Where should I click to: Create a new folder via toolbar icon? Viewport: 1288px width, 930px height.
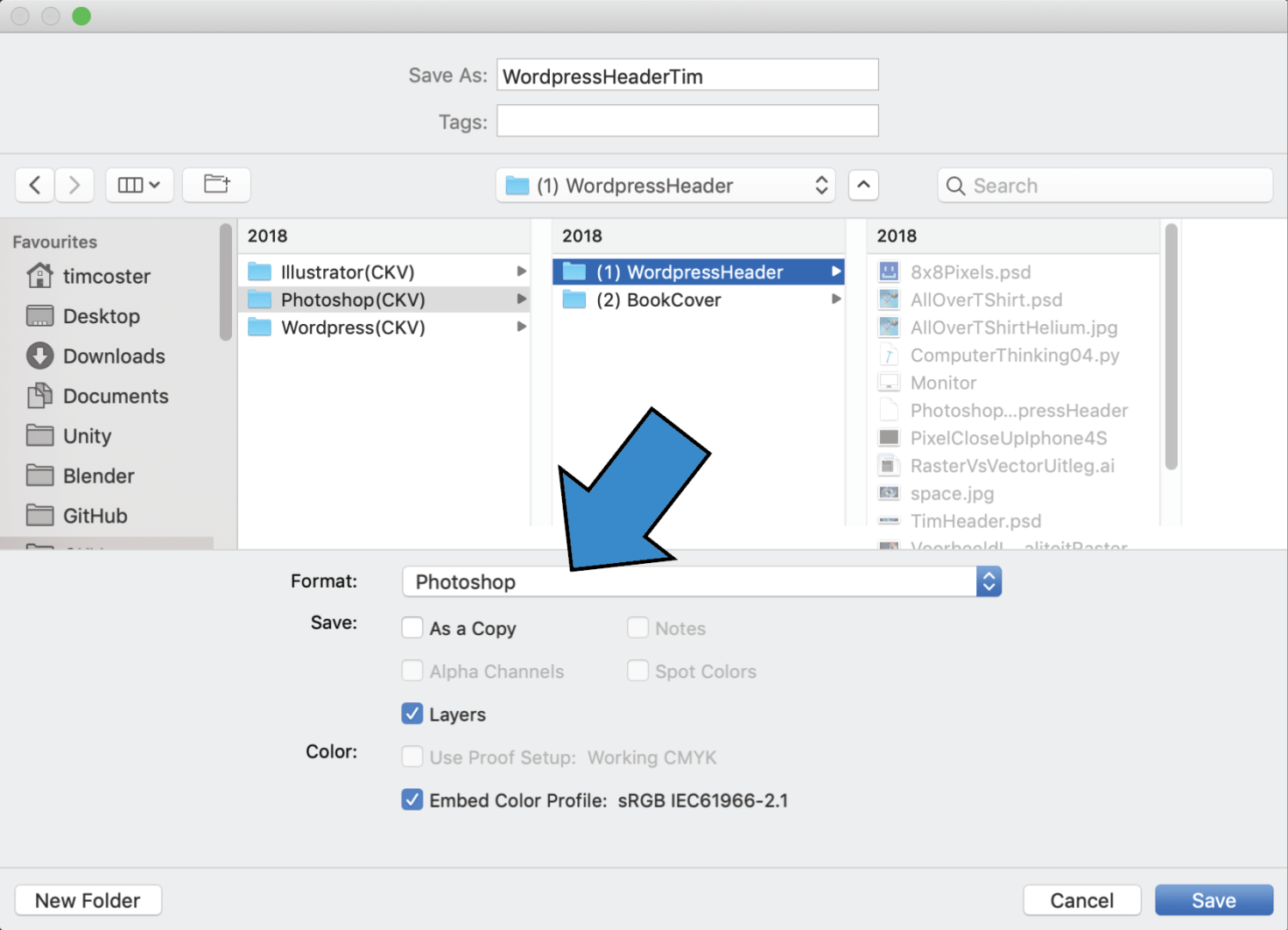[x=216, y=185]
